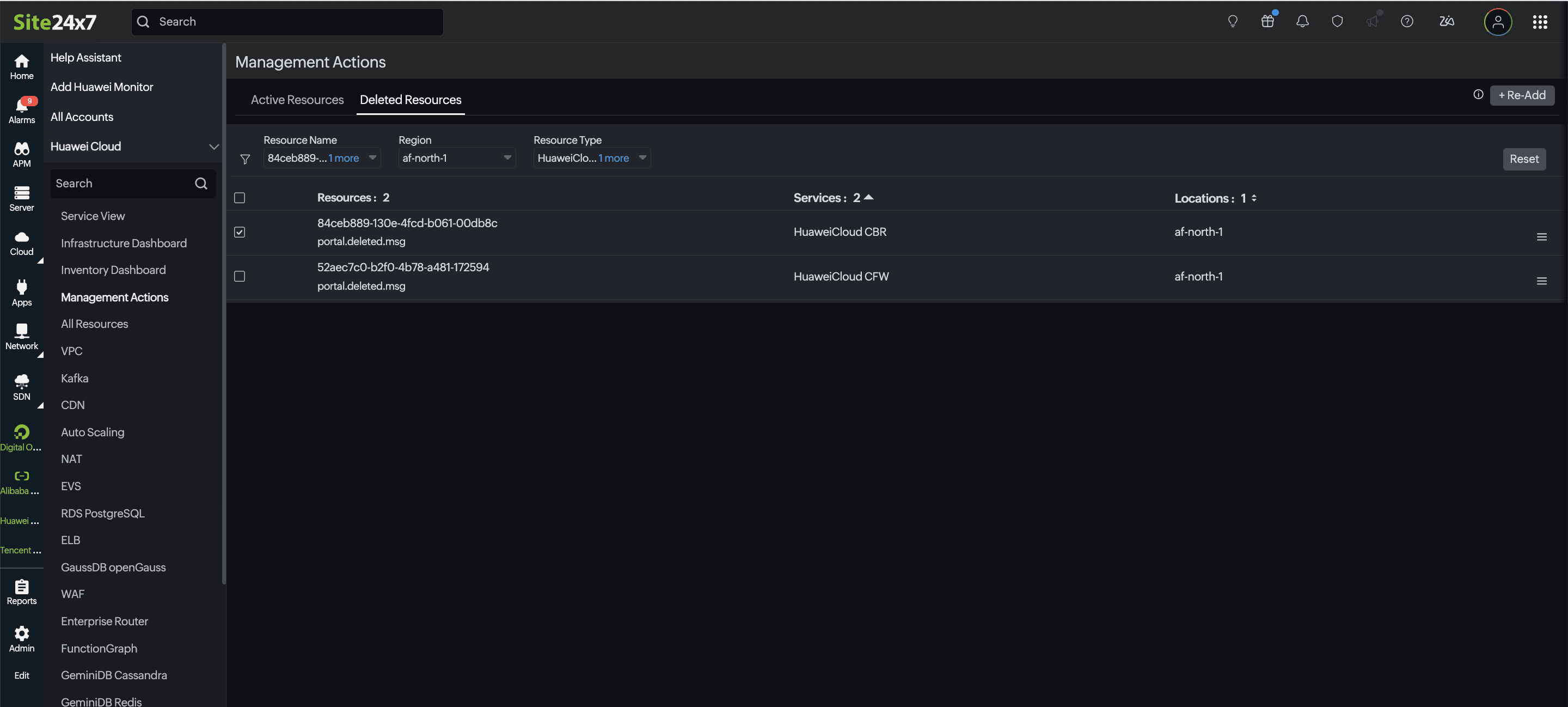The height and width of the screenshot is (707, 1568).
Task: Switch to the Active Resources tab
Action: pos(297,100)
